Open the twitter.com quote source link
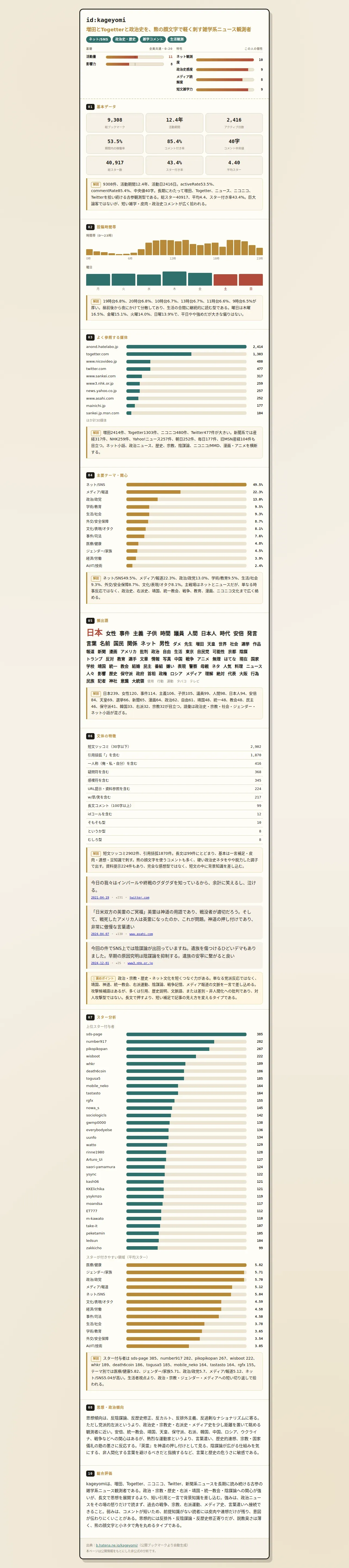349x1568 pixels. click(x=139, y=897)
